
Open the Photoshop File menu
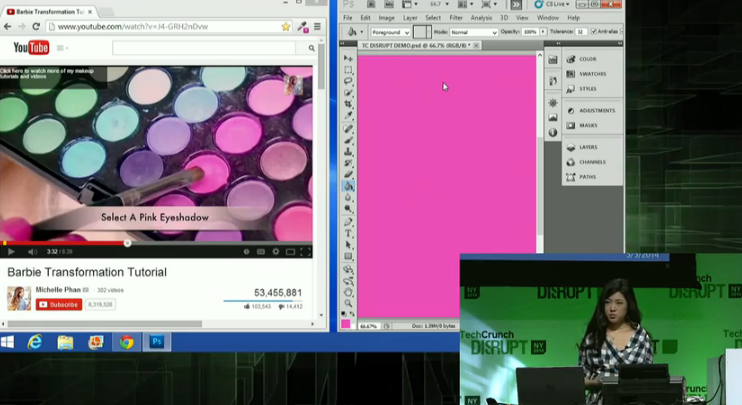tap(347, 18)
